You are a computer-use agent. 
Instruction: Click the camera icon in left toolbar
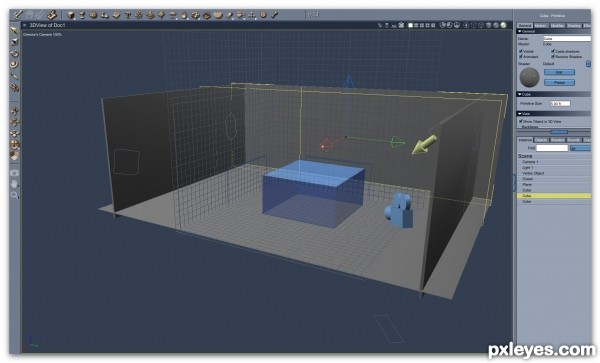[x=14, y=173]
